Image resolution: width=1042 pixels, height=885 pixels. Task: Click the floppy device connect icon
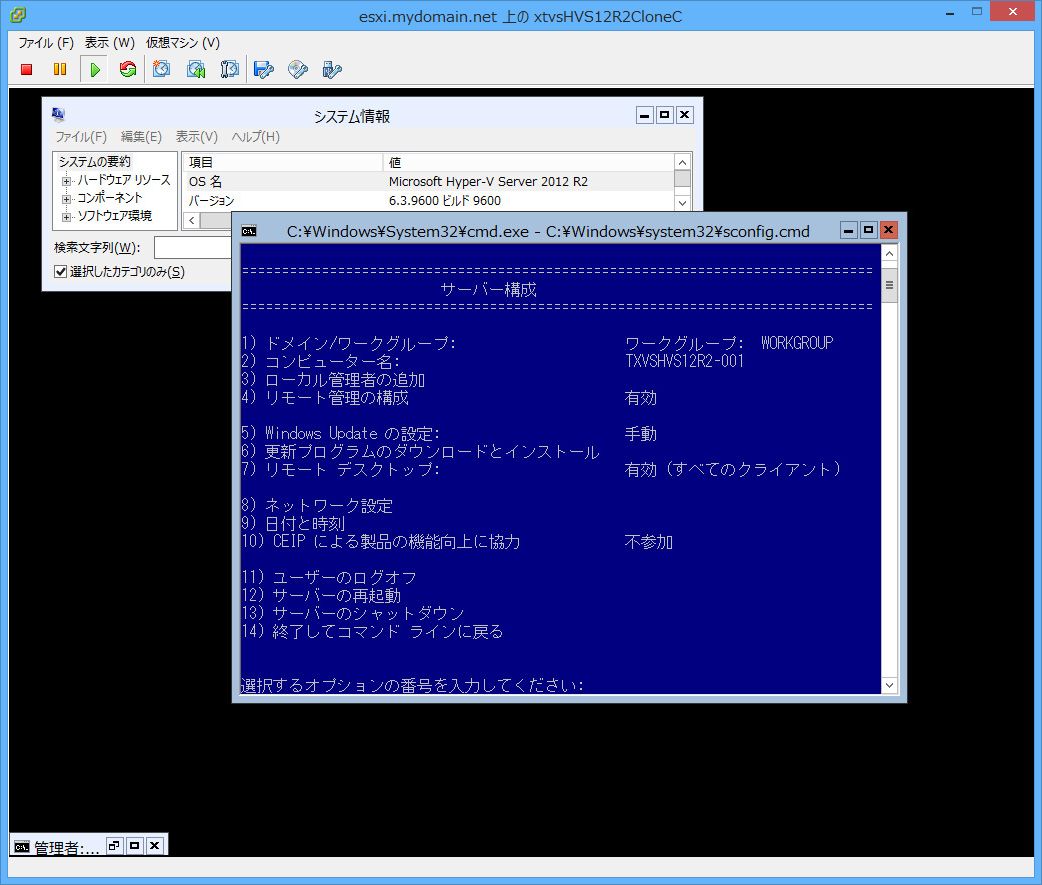point(264,69)
